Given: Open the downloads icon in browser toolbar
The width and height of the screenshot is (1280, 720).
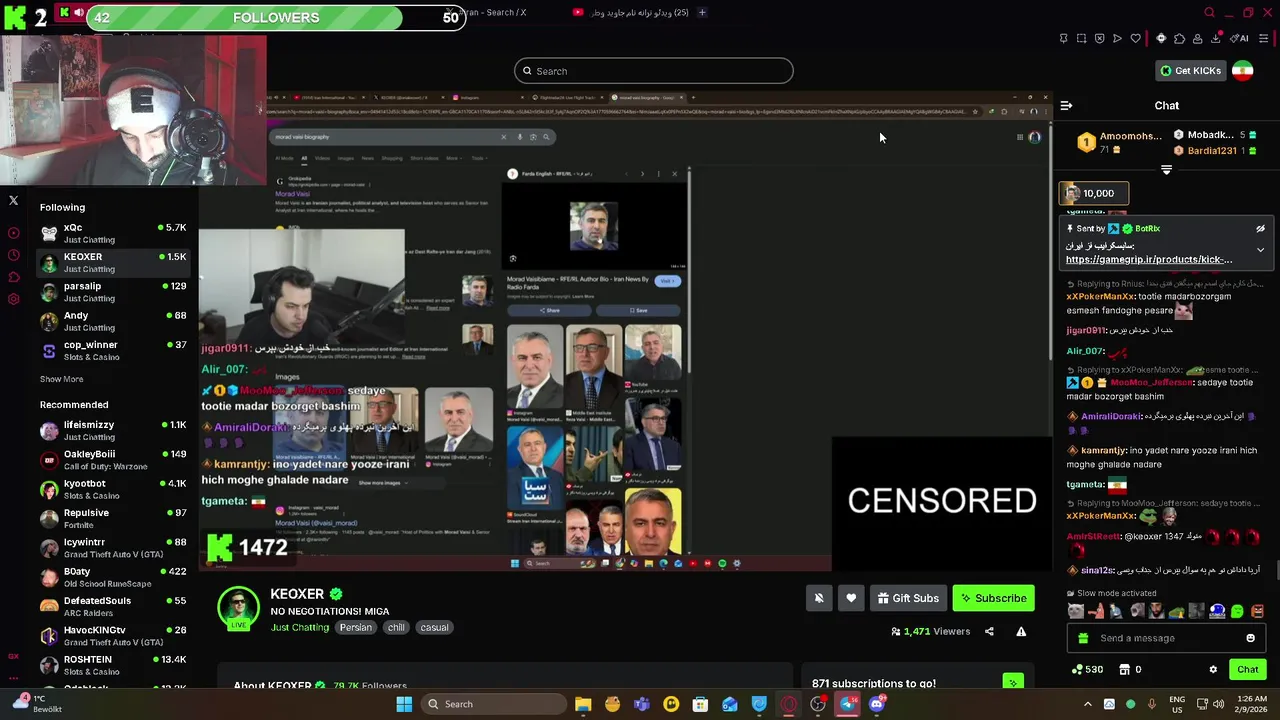Looking at the screenshot, I should (1215, 38).
